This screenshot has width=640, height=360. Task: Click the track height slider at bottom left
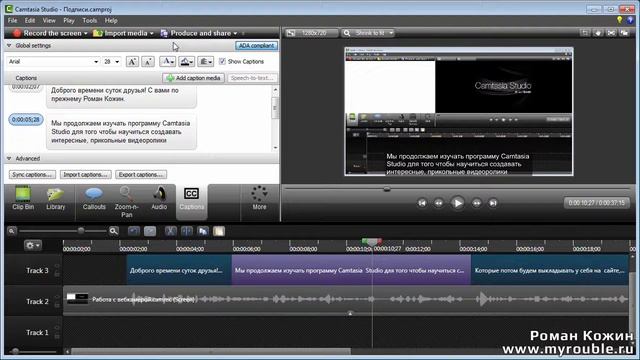click(15, 351)
